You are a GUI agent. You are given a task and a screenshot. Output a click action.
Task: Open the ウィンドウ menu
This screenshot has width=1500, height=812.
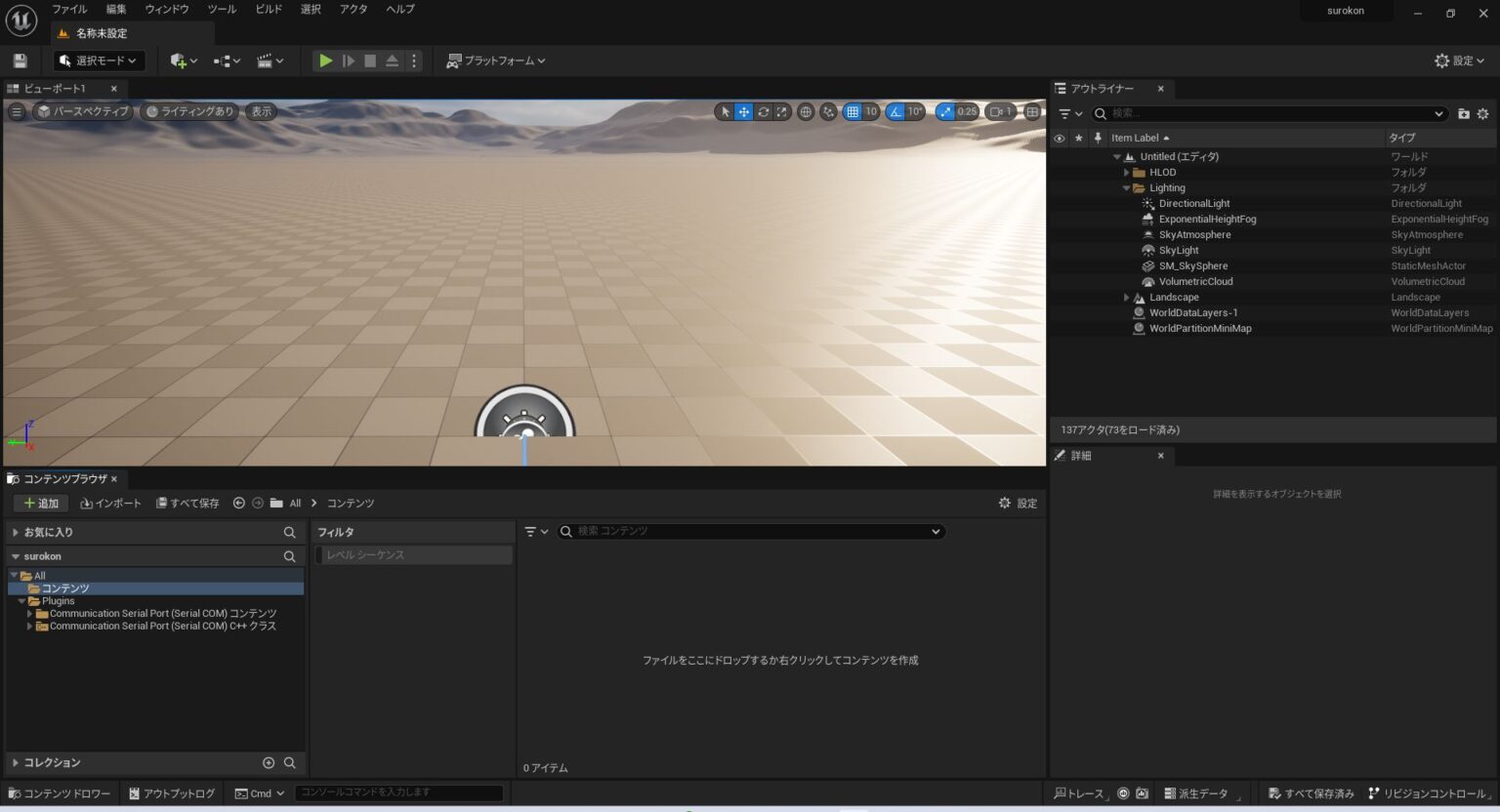(165, 9)
